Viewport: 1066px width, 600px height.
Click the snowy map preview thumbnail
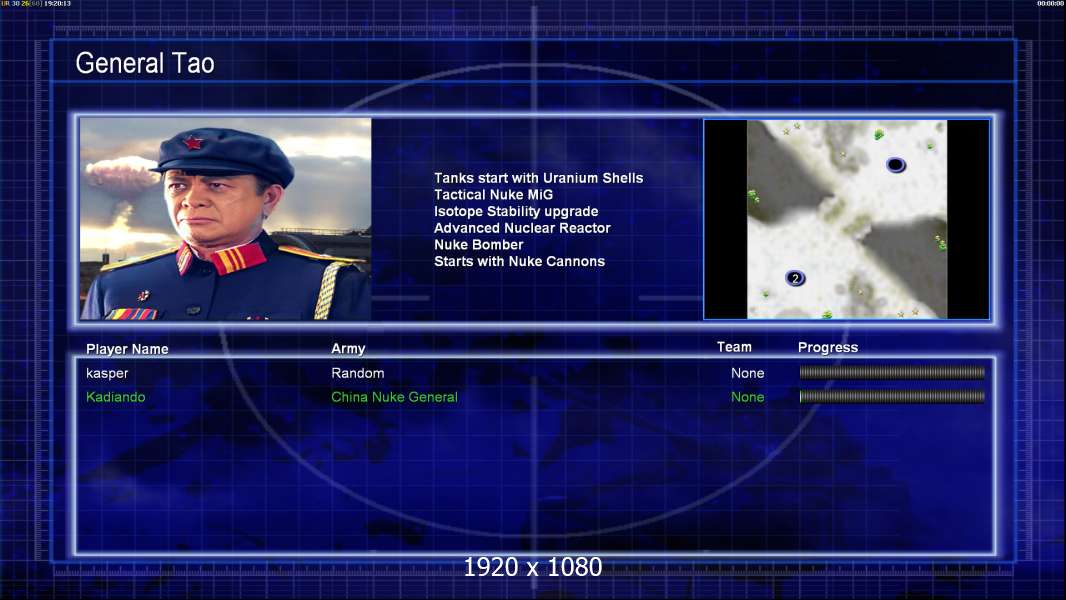pyautogui.click(x=846, y=219)
